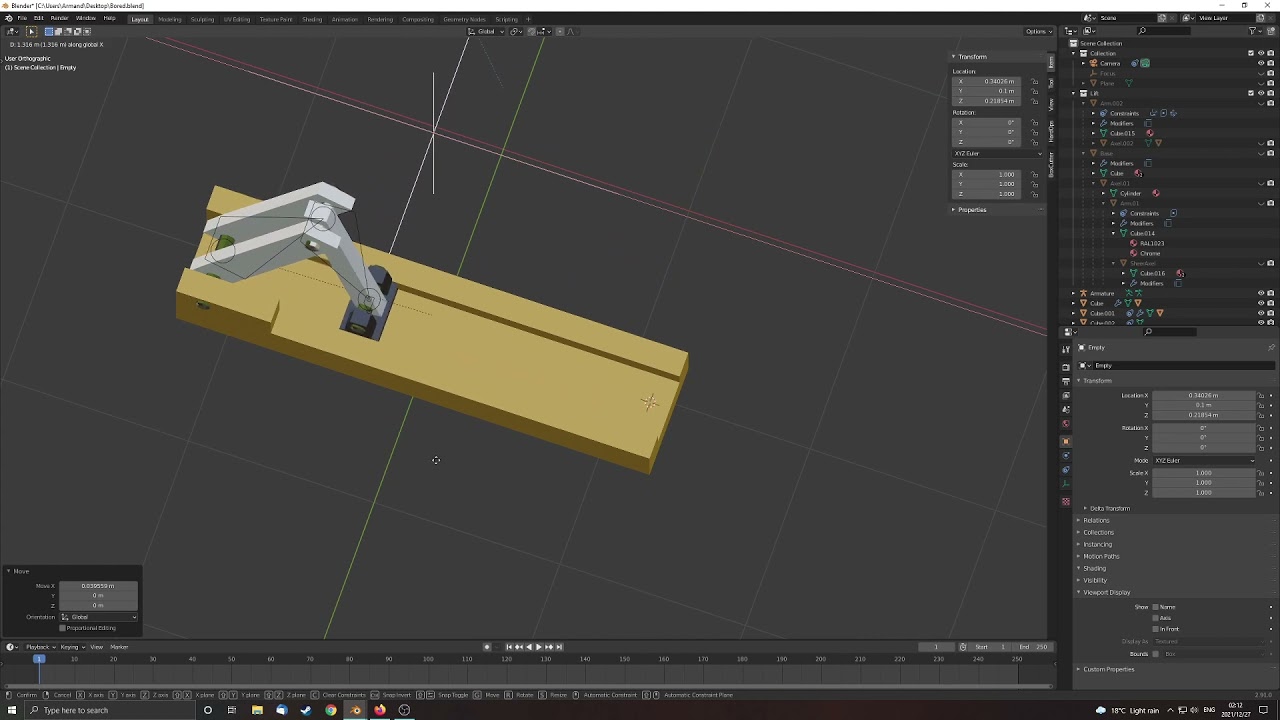This screenshot has width=1280, height=720.
Task: Open the Outliner filter dropdown icon
Action: pyautogui.click(x=1255, y=31)
